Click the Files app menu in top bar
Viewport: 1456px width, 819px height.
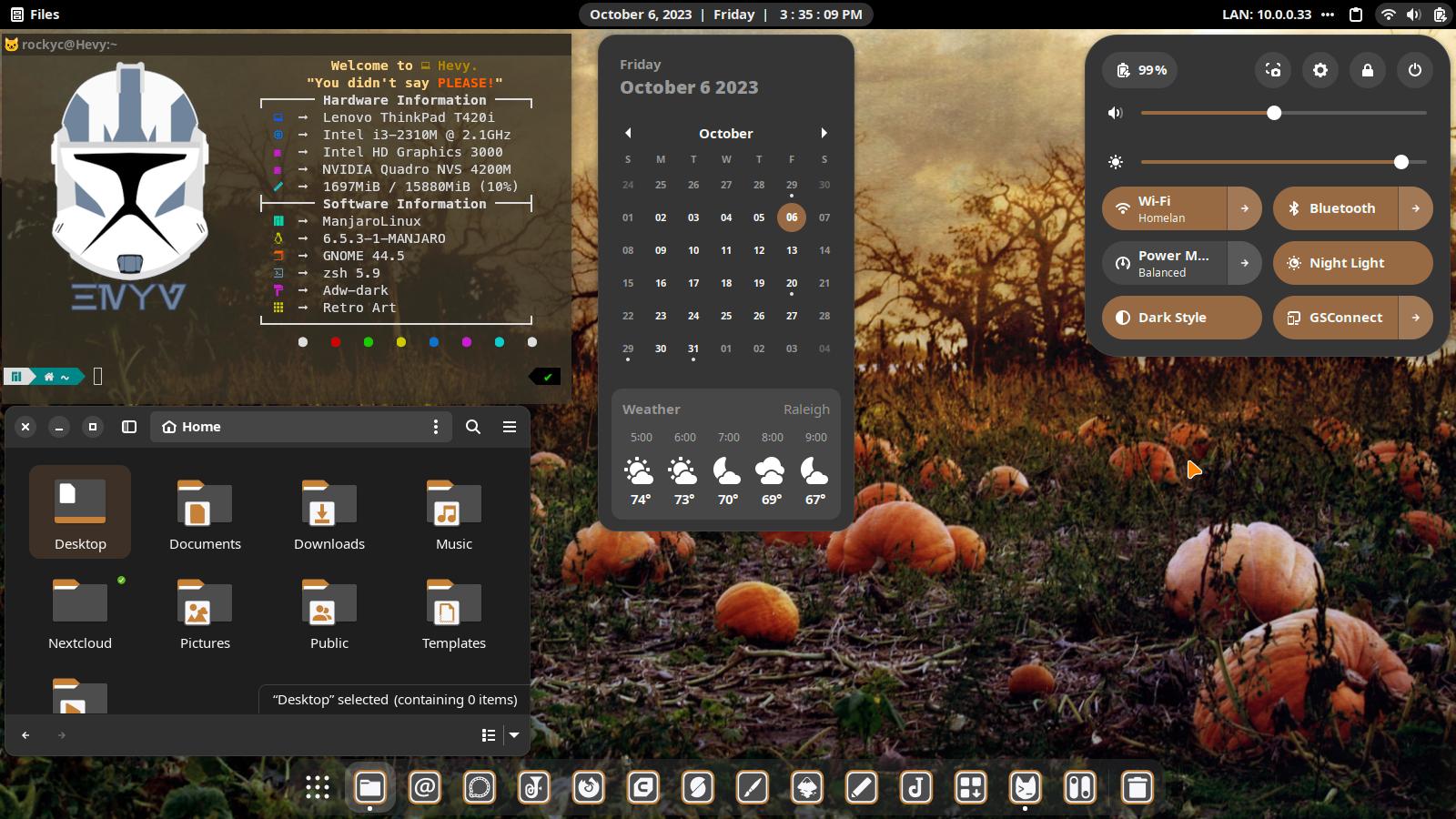tap(35, 15)
